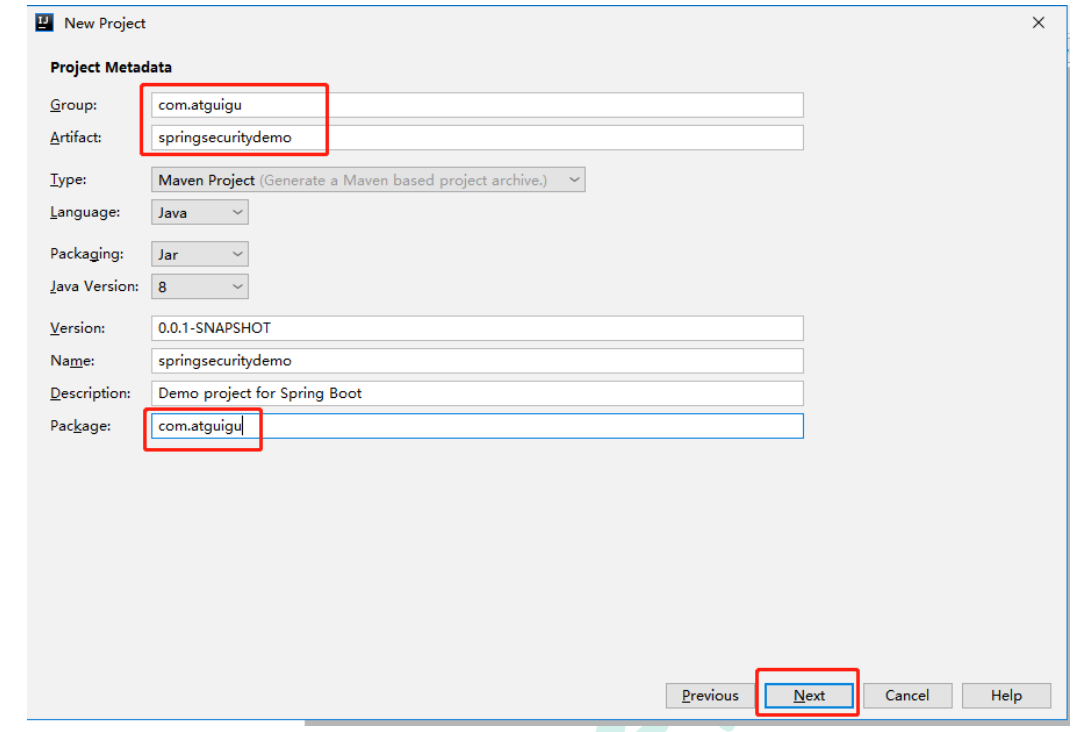Image resolution: width=1078 pixels, height=732 pixels.
Task: Open the Java Version dropdown showing 8
Action: [199, 287]
